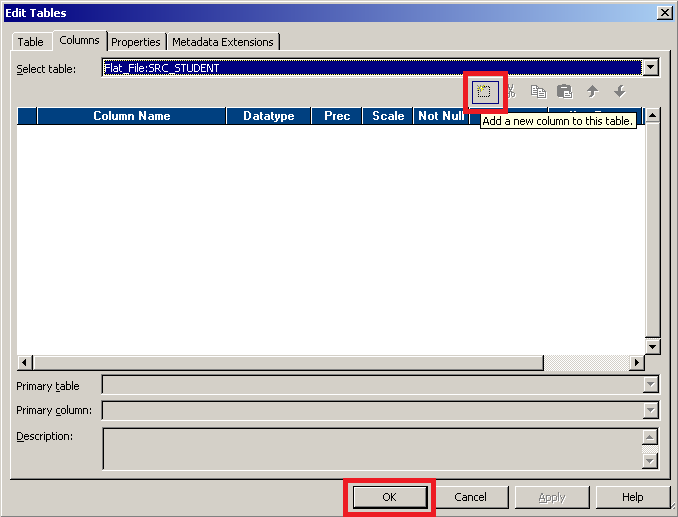This screenshot has width=678, height=517.
Task: Click the Scale column header
Action: 388,116
